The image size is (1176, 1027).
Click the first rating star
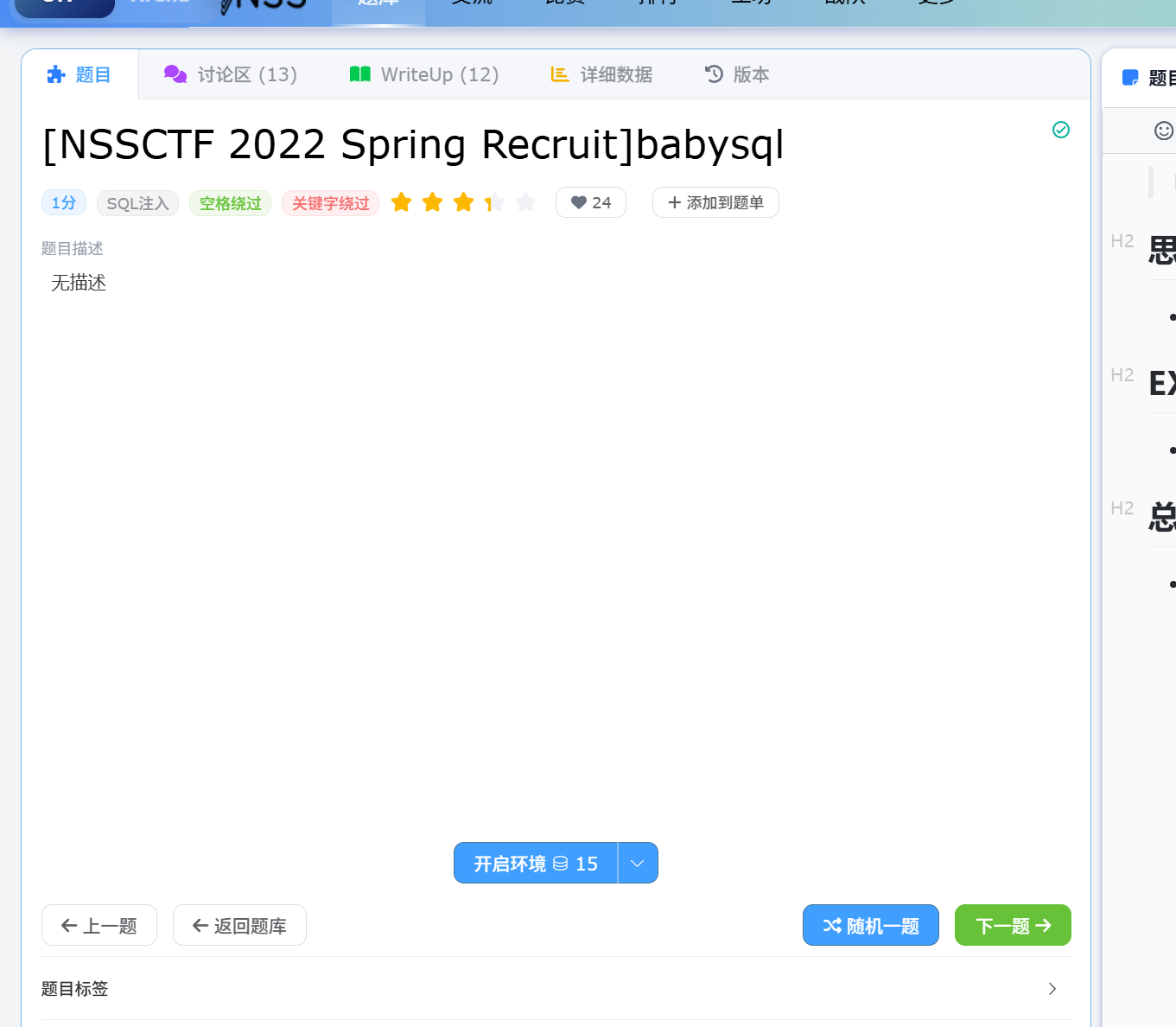click(x=401, y=202)
